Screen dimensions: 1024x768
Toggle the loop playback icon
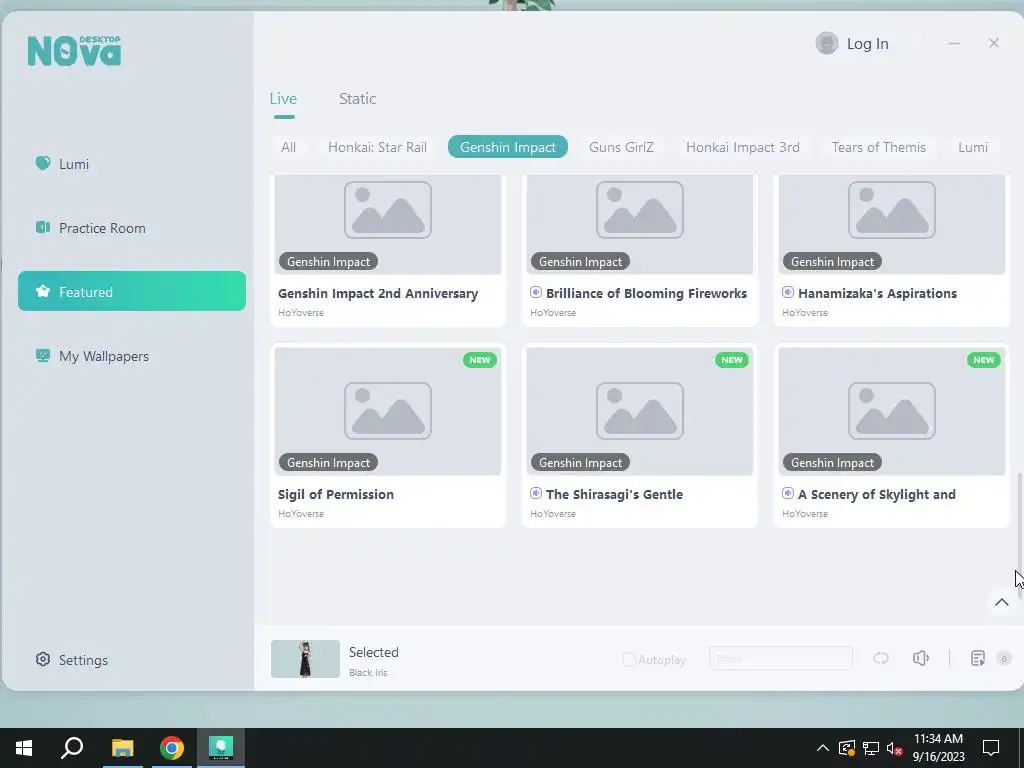point(881,658)
